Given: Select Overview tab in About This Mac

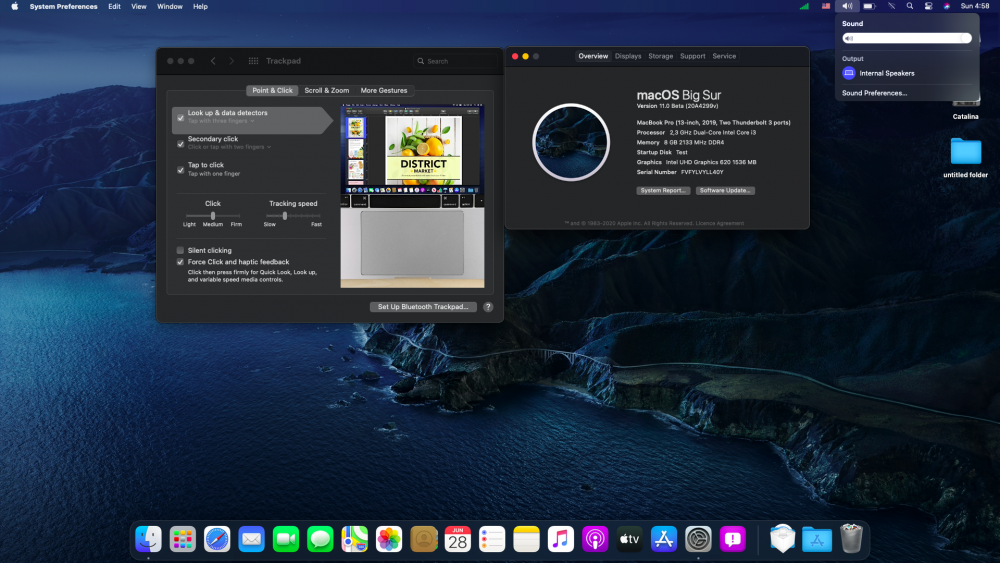Looking at the screenshot, I should point(593,56).
